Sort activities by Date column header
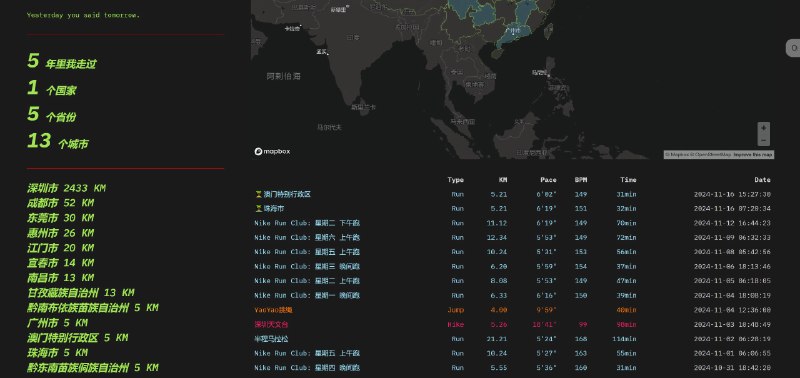Viewport: 800px width, 378px height. [x=762, y=180]
